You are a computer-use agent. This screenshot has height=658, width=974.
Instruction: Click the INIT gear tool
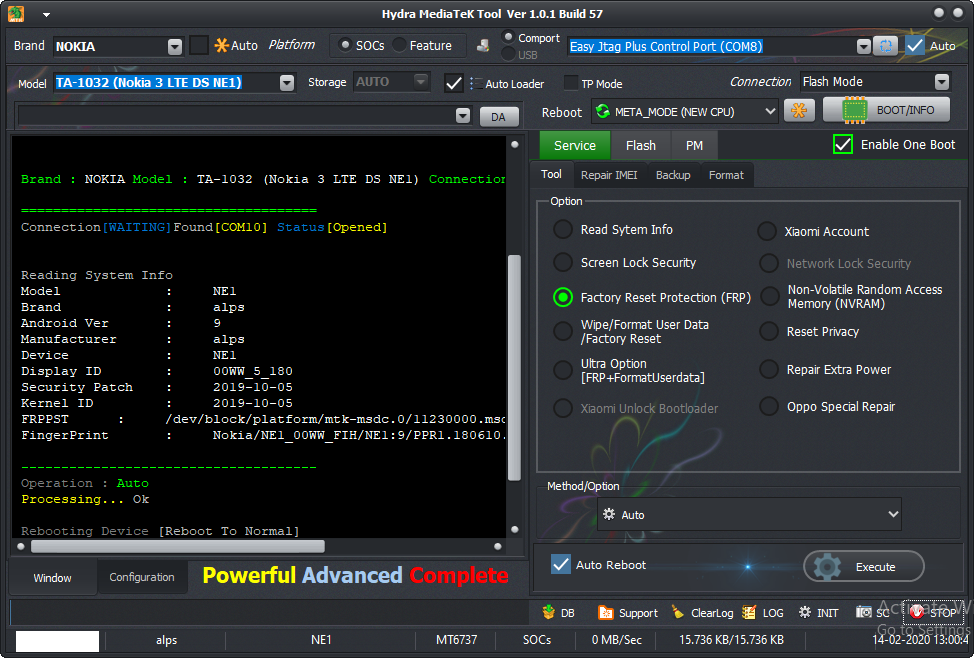tap(818, 613)
